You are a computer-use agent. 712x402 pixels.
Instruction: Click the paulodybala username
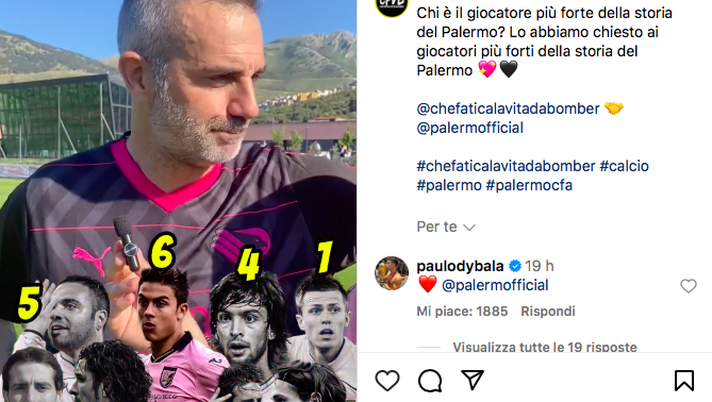pyautogui.click(x=460, y=266)
